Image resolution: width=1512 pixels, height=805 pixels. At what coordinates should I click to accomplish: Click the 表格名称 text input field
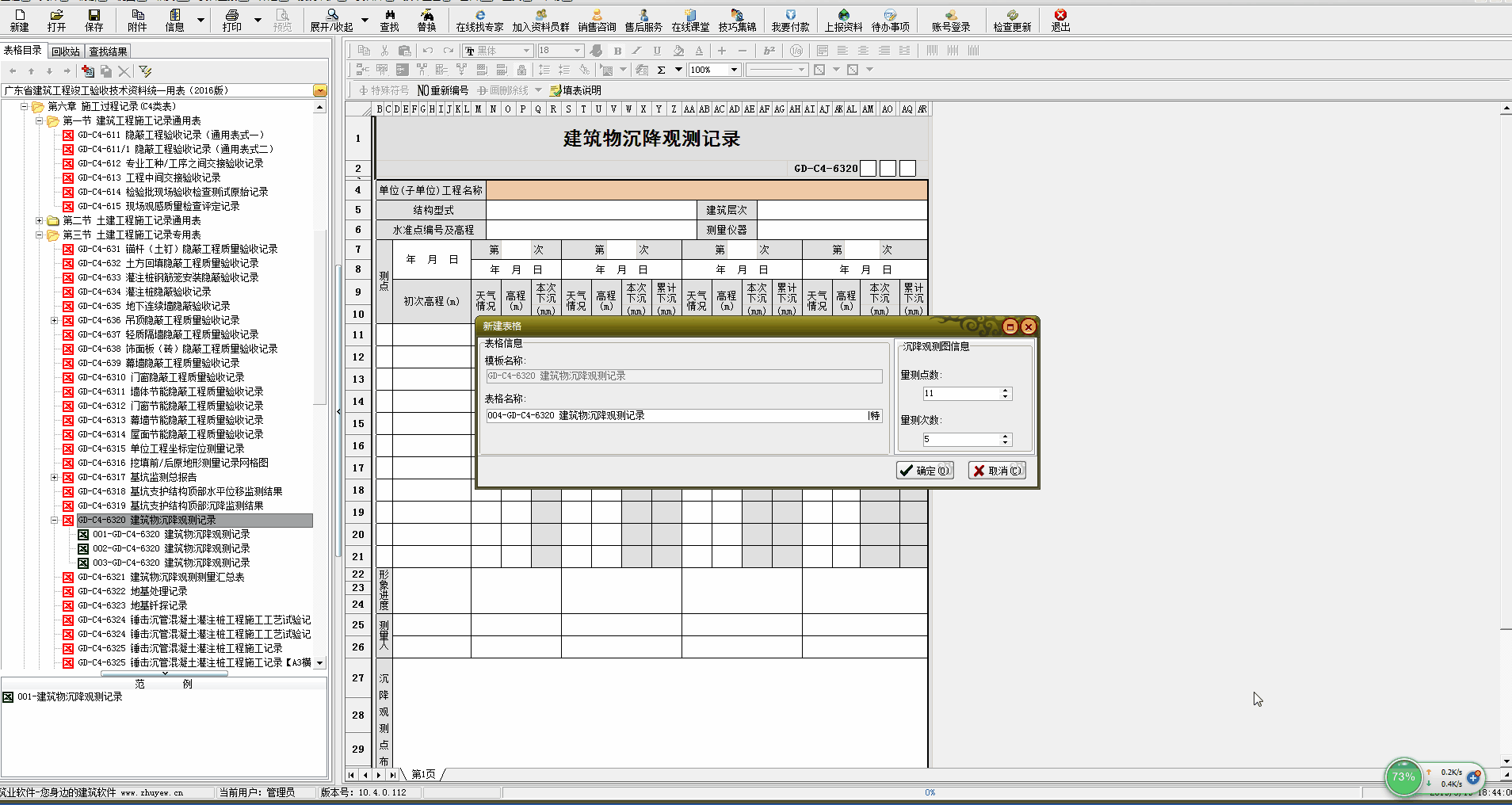click(x=675, y=415)
